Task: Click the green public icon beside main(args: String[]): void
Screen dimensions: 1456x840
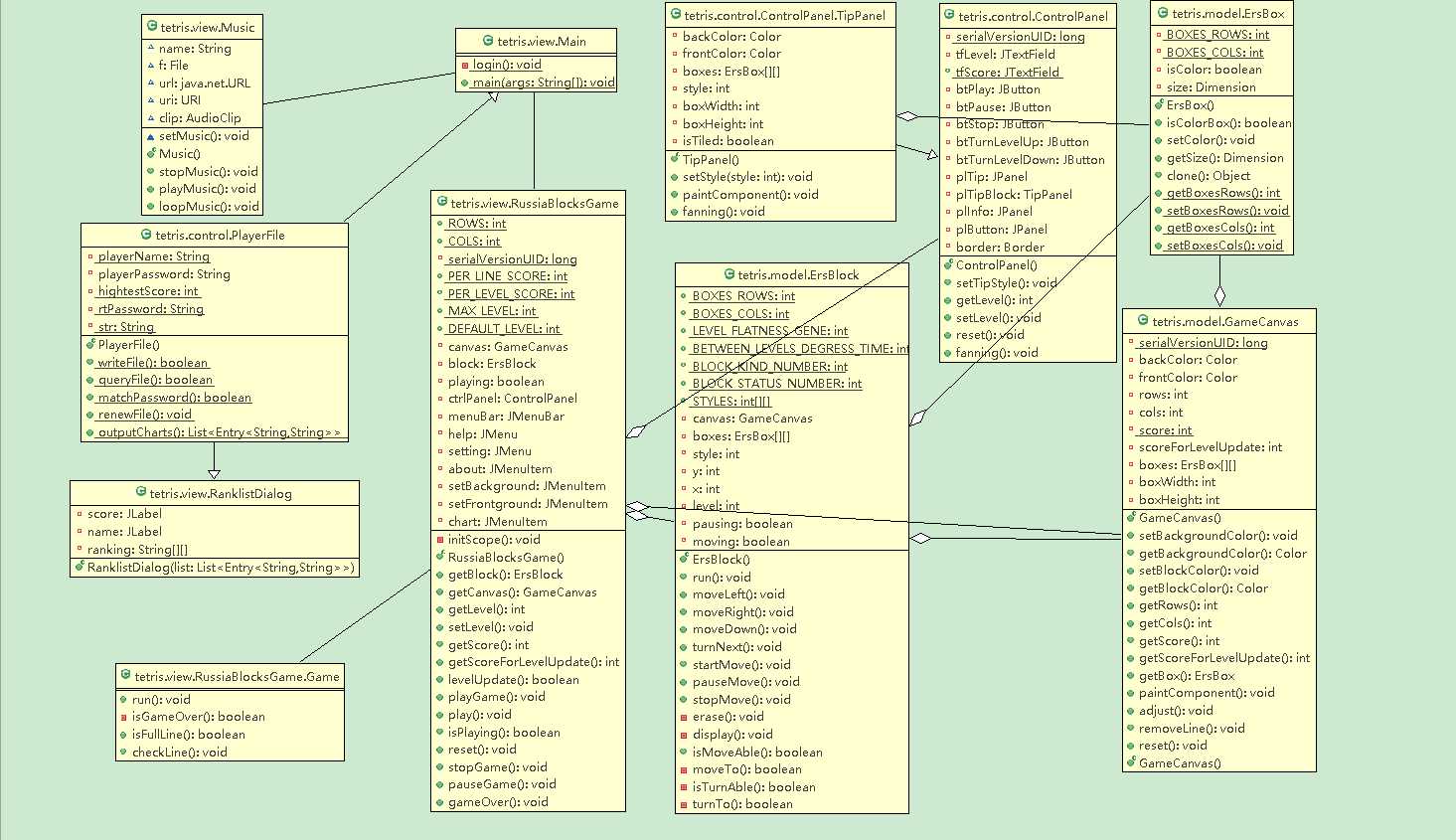Action: 464,83
